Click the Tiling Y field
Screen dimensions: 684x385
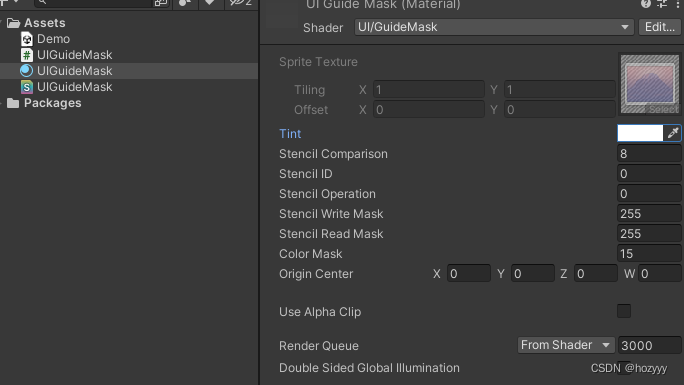click(560, 90)
